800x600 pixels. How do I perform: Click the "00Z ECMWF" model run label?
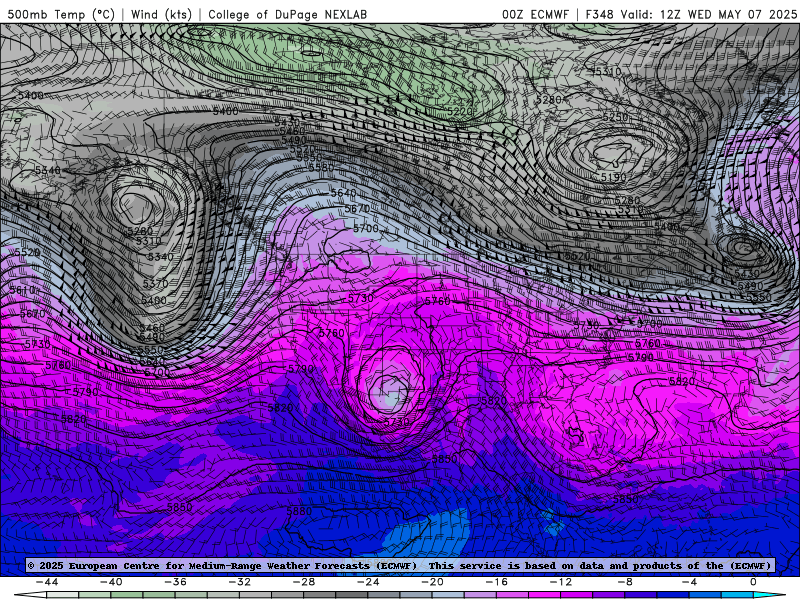(x=535, y=14)
